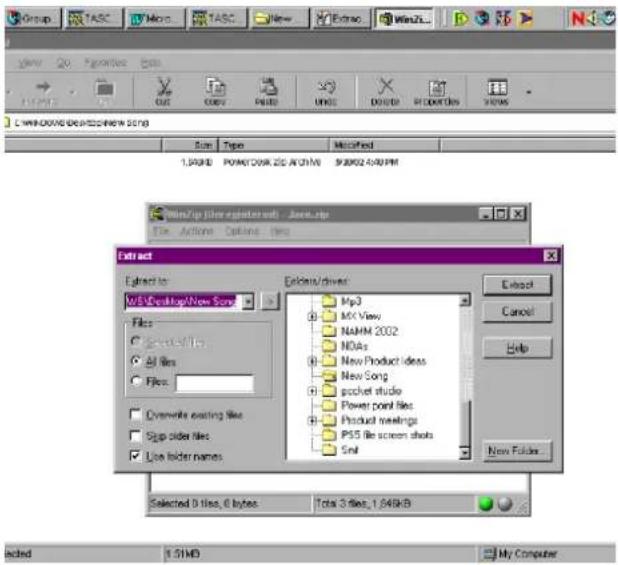Click the folder list vertical scrollbar

[x=465, y=377]
